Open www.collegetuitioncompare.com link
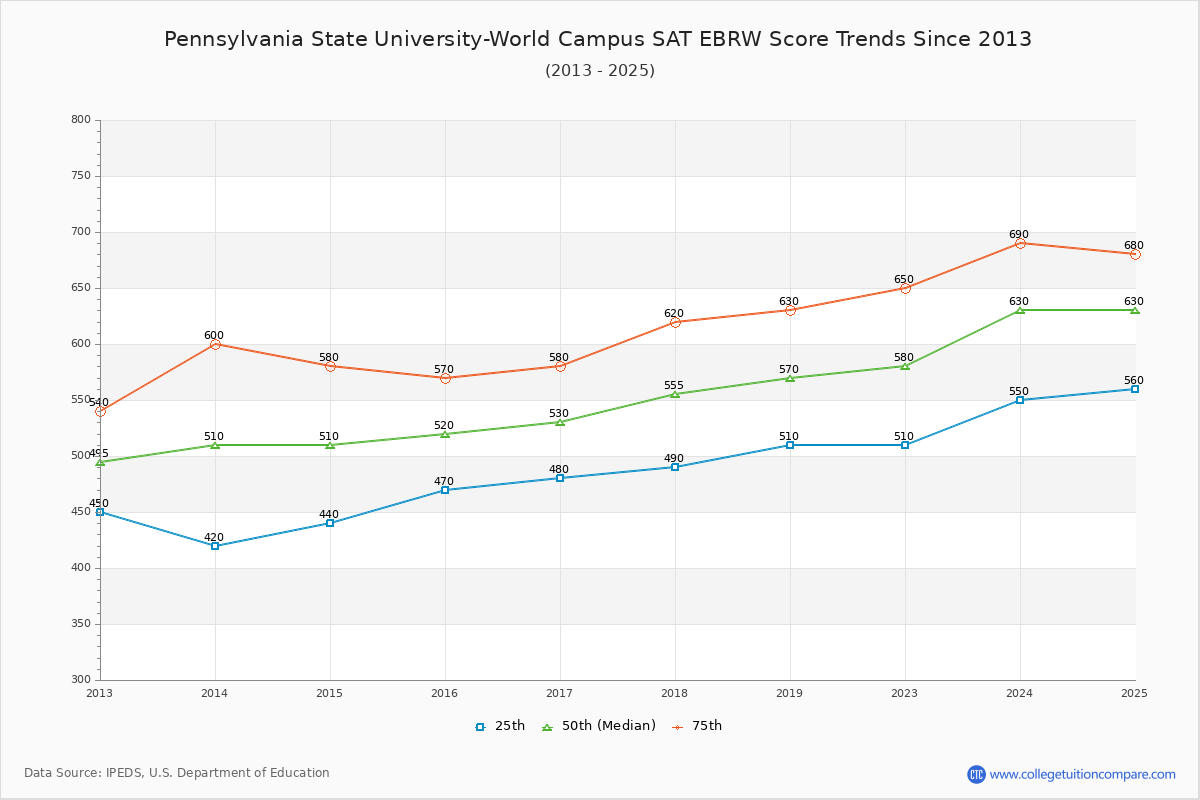The image size is (1200, 800). (x=1083, y=774)
